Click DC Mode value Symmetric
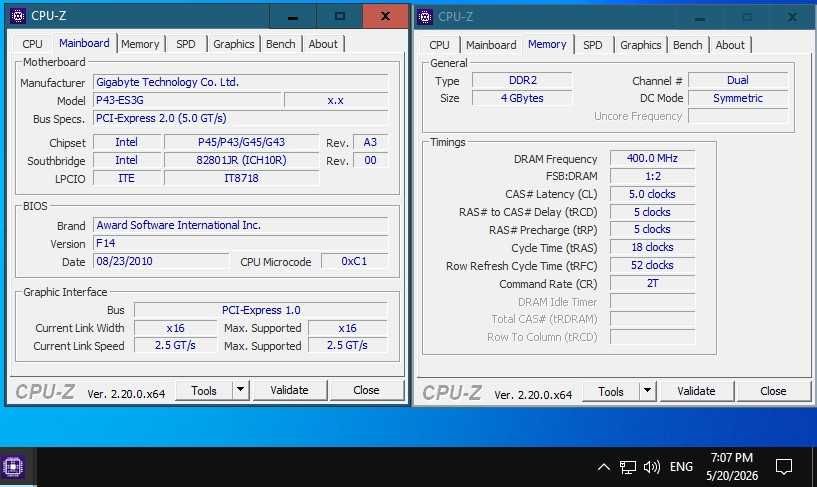The width and height of the screenshot is (817, 487). [738, 98]
